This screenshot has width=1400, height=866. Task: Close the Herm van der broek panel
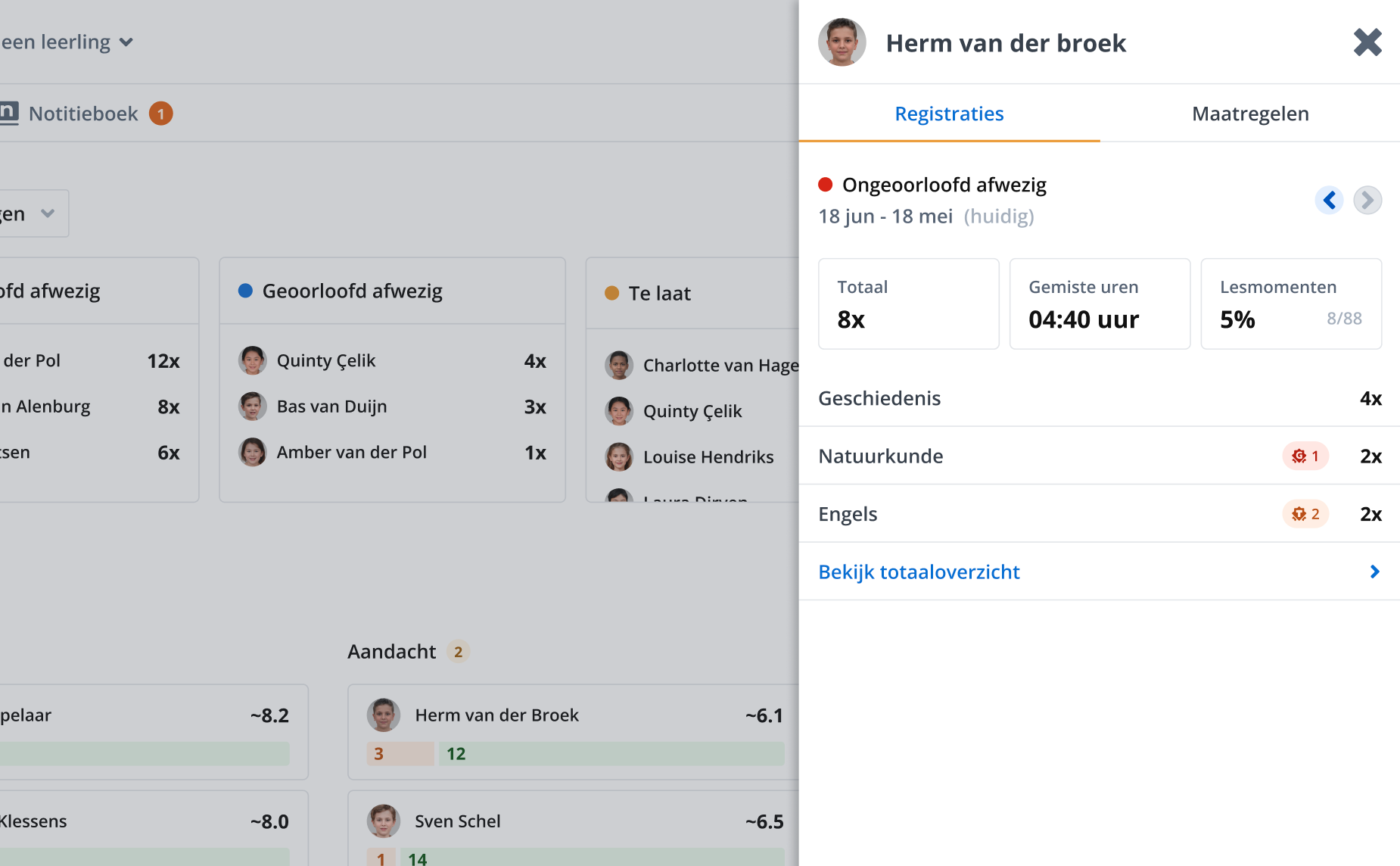(x=1367, y=42)
